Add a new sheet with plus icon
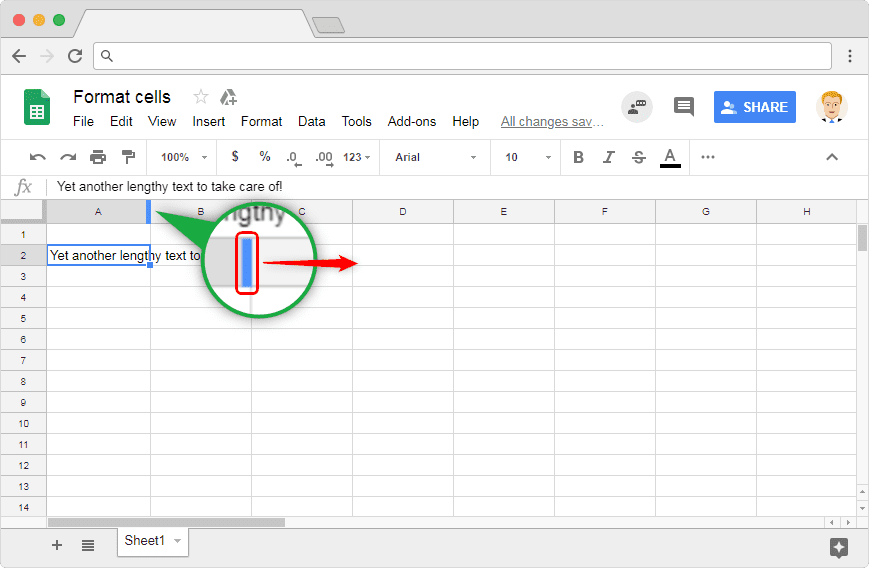Screen dimensions: 869x568 coord(57,545)
